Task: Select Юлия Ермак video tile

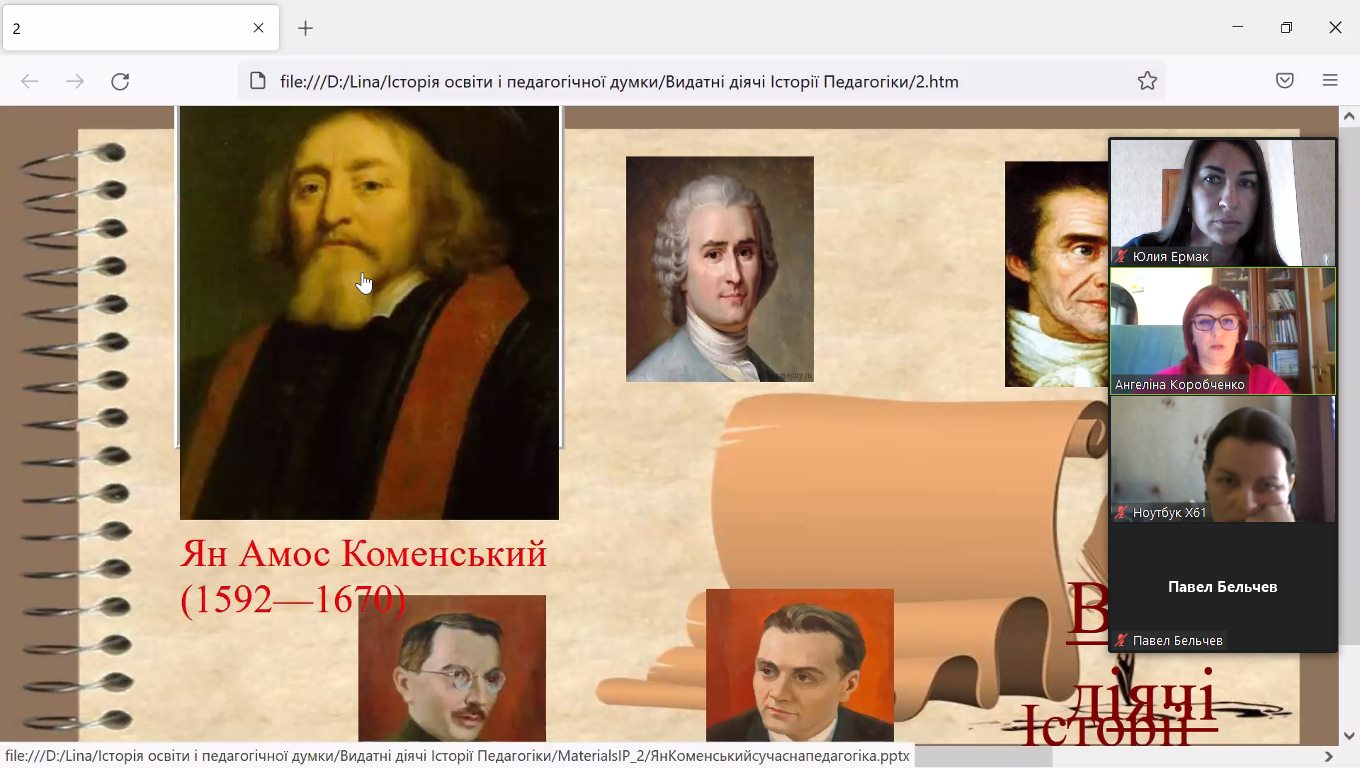Action: [1222, 202]
